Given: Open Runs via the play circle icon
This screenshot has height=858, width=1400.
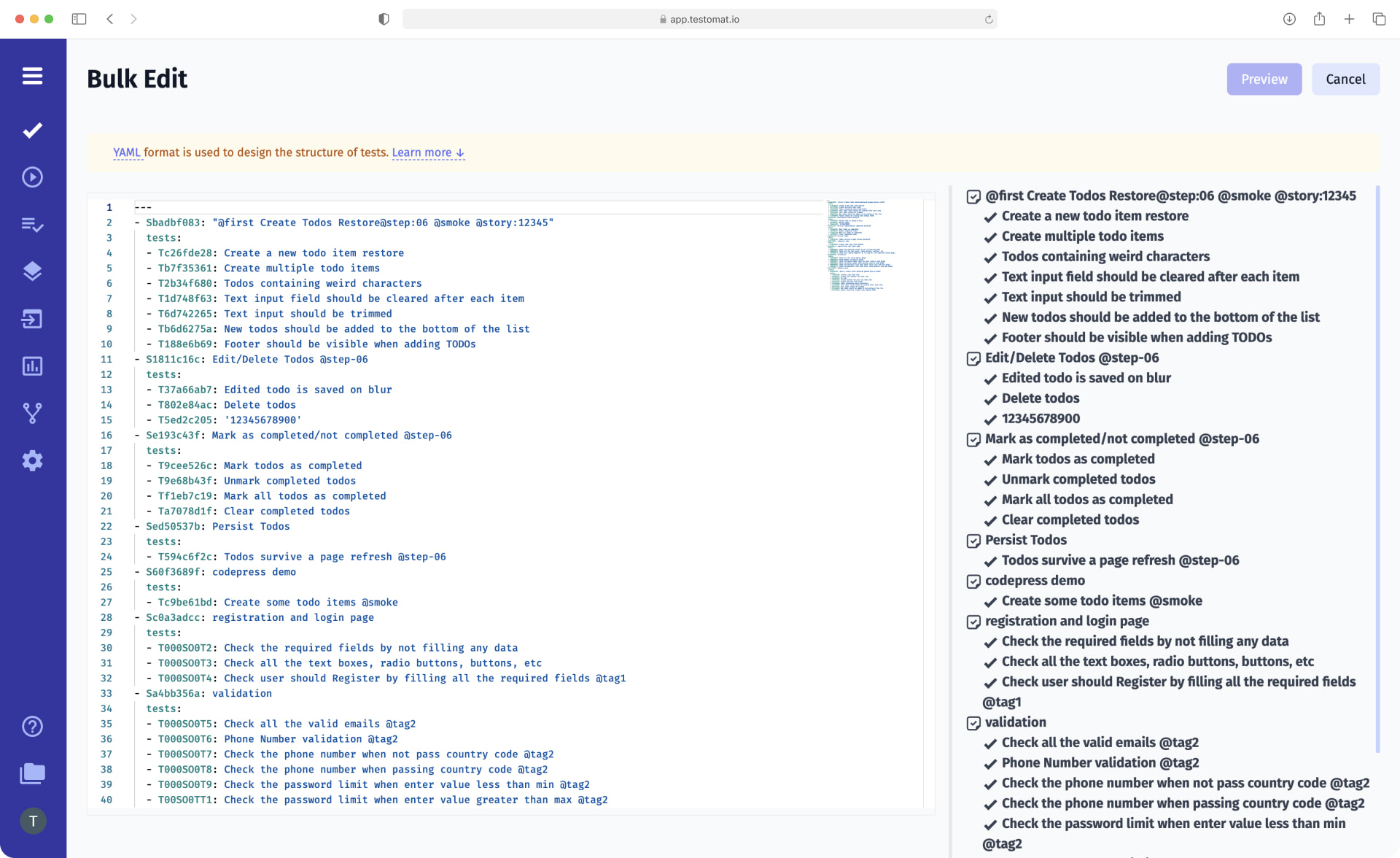Looking at the screenshot, I should coord(33,177).
